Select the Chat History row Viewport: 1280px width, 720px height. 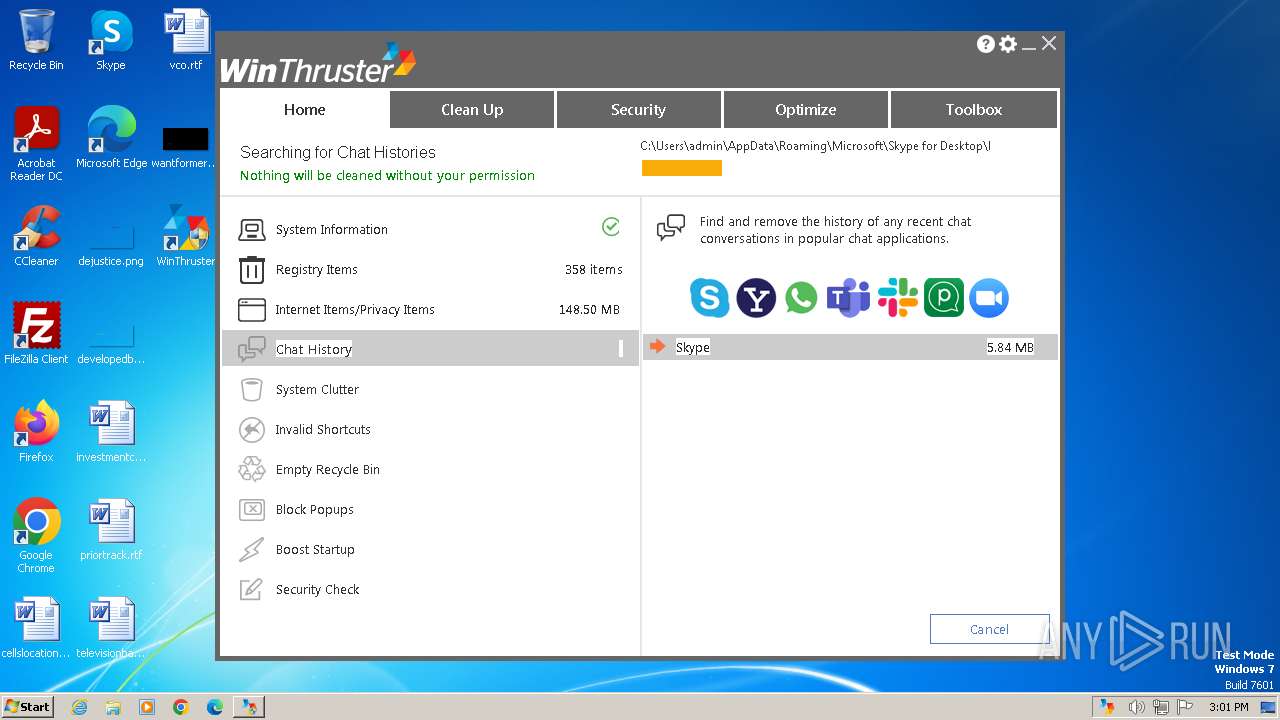tap(430, 349)
